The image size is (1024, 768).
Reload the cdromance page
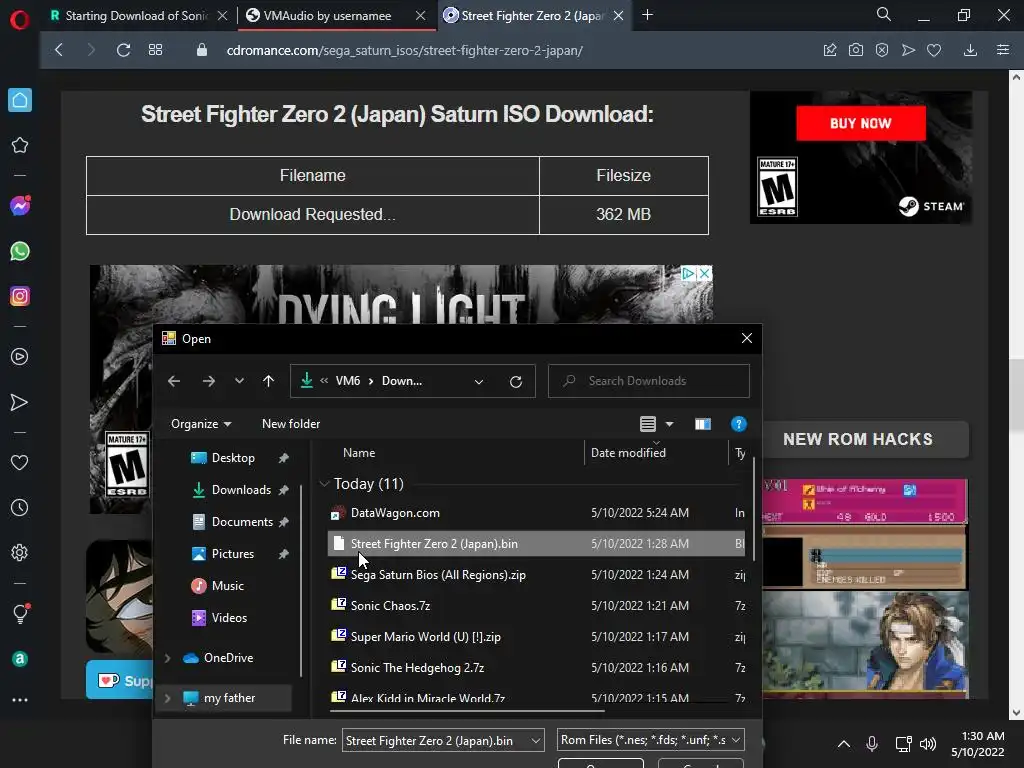point(123,50)
